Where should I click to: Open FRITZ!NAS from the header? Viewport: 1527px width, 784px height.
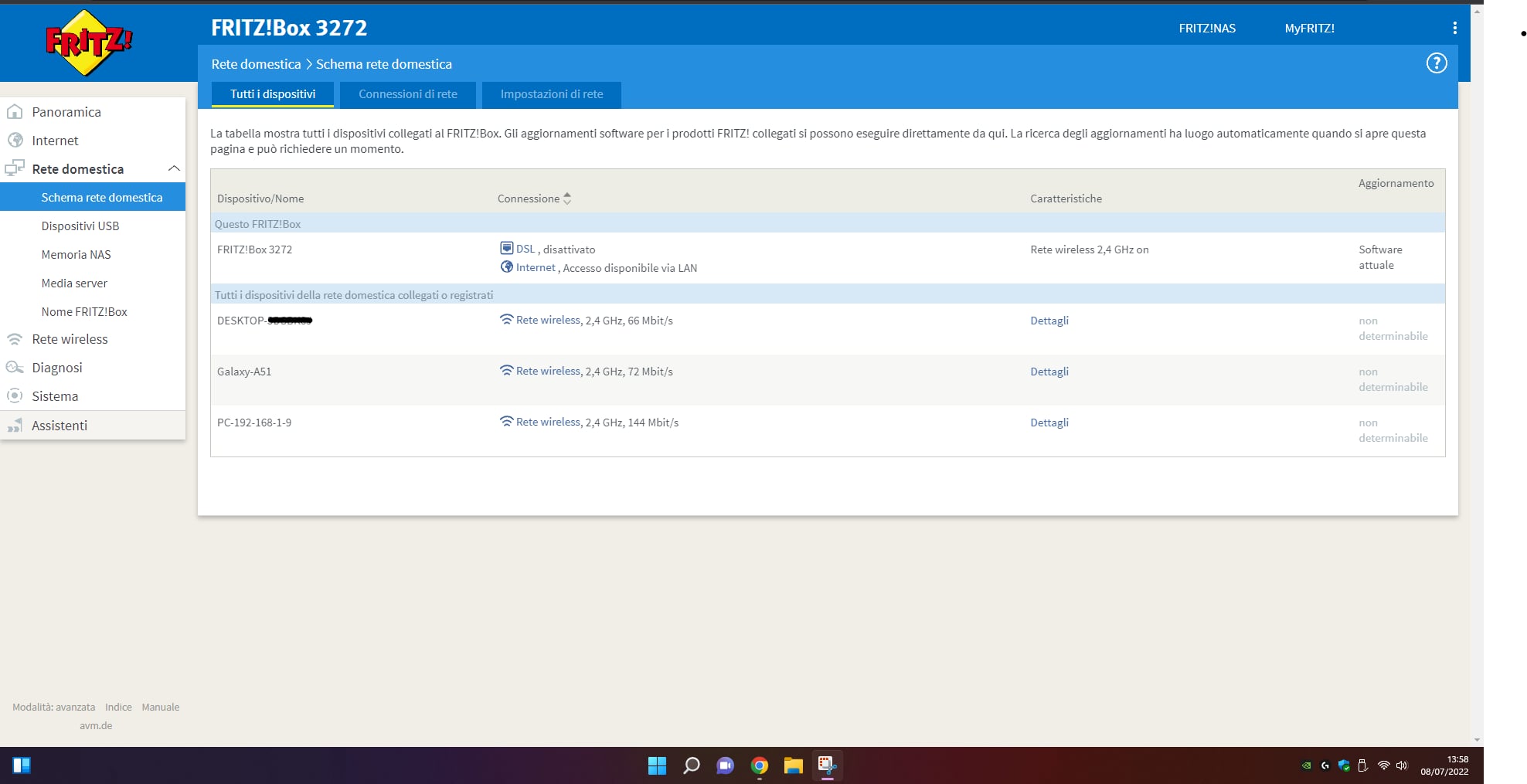(1207, 29)
